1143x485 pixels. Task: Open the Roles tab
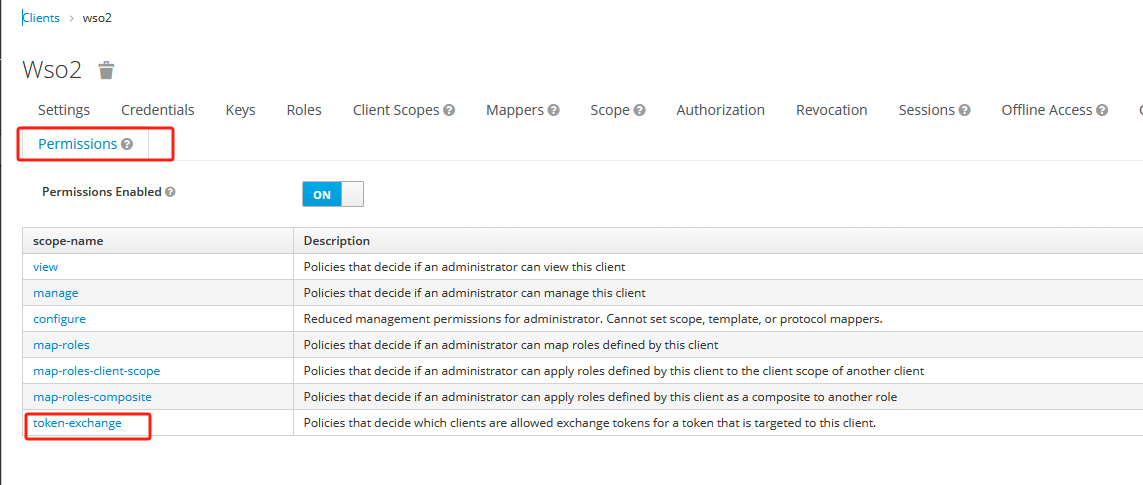[304, 110]
